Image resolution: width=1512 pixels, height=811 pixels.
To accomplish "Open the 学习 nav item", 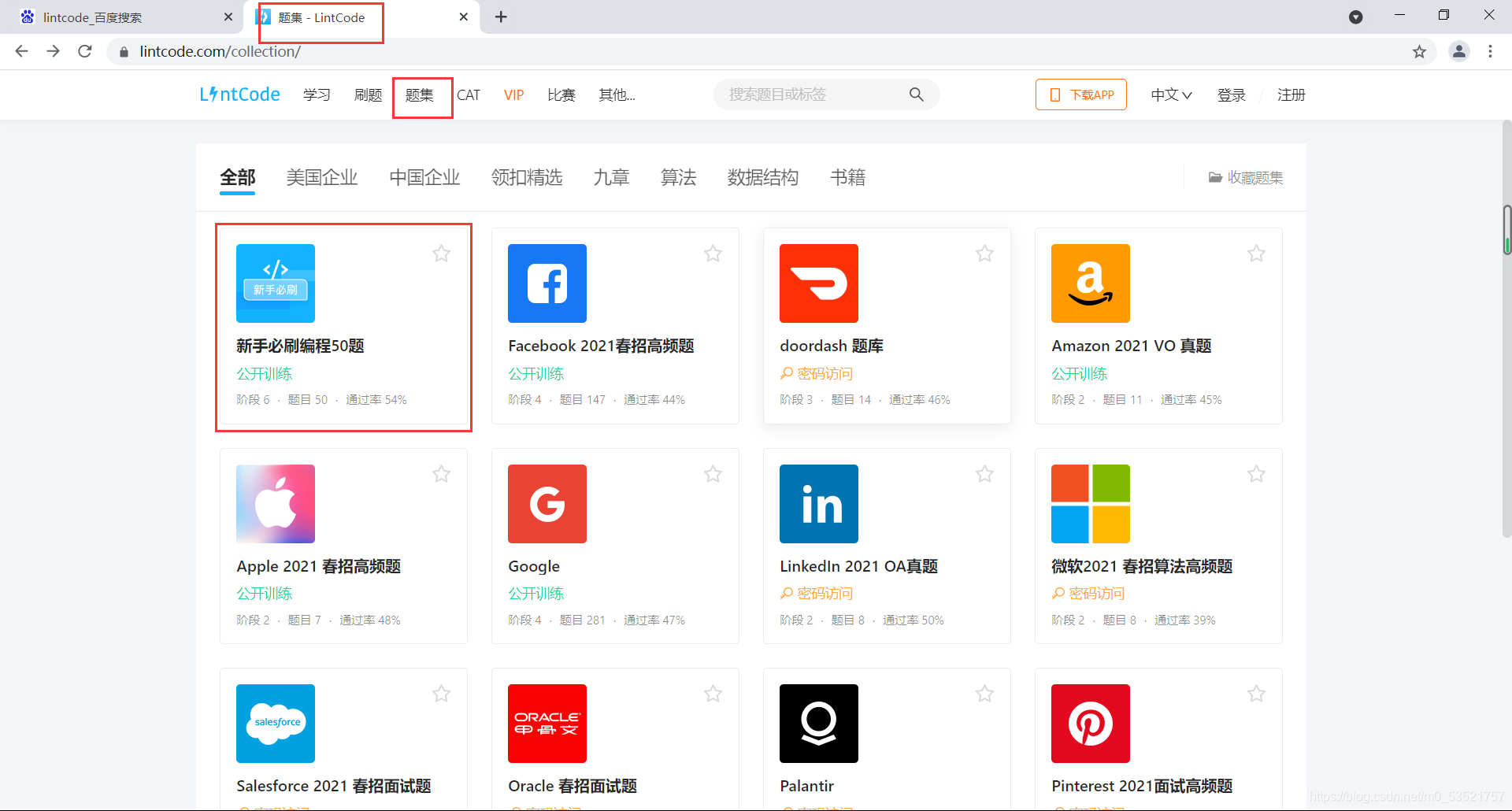I will click(x=317, y=95).
